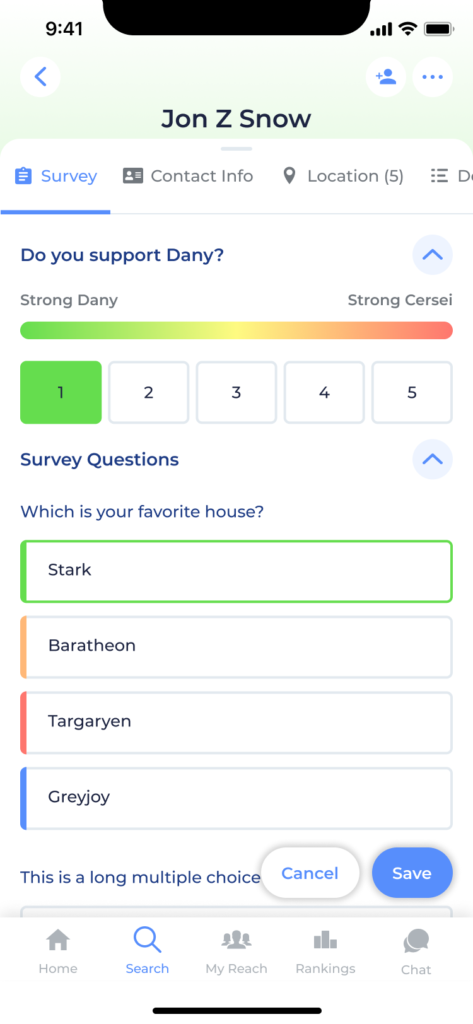Tap the Cancel button
The height and width of the screenshot is (1024, 473).
310,873
